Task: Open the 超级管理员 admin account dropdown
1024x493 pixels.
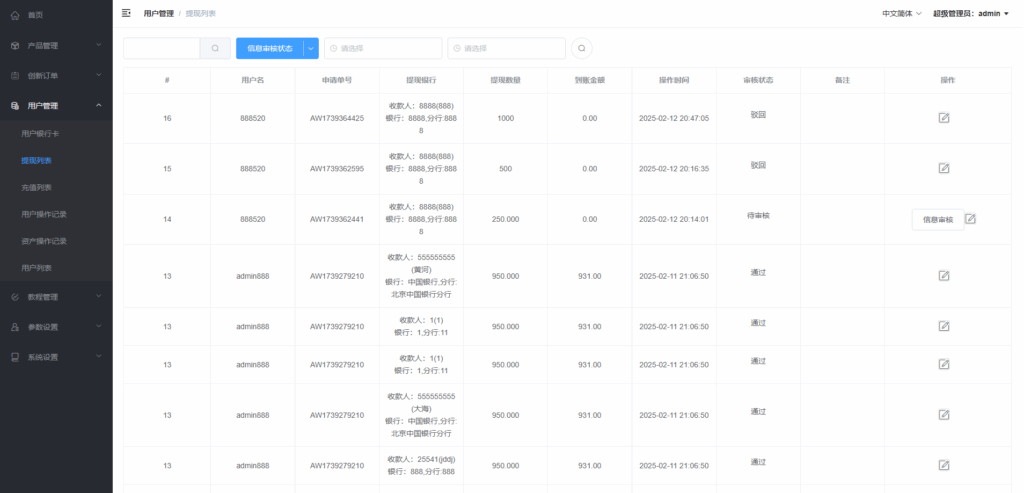Action: click(x=971, y=13)
